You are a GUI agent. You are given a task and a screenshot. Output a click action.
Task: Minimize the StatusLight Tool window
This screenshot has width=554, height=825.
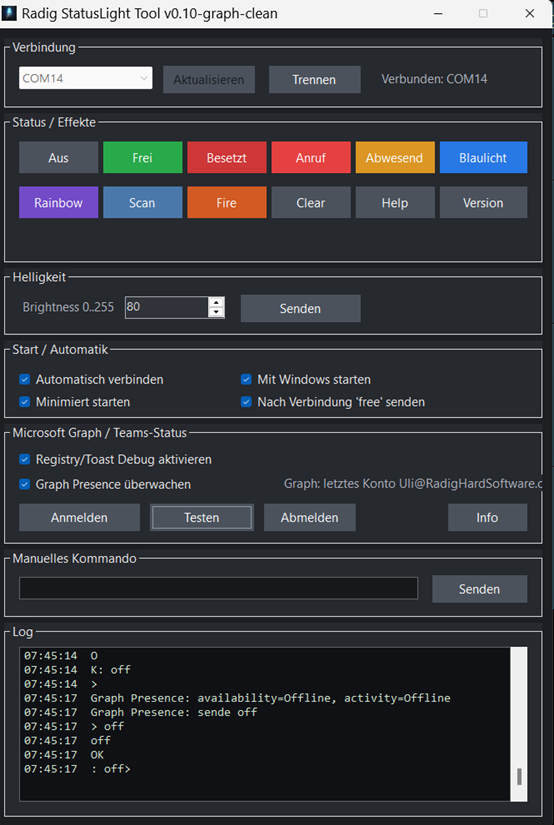(x=438, y=14)
